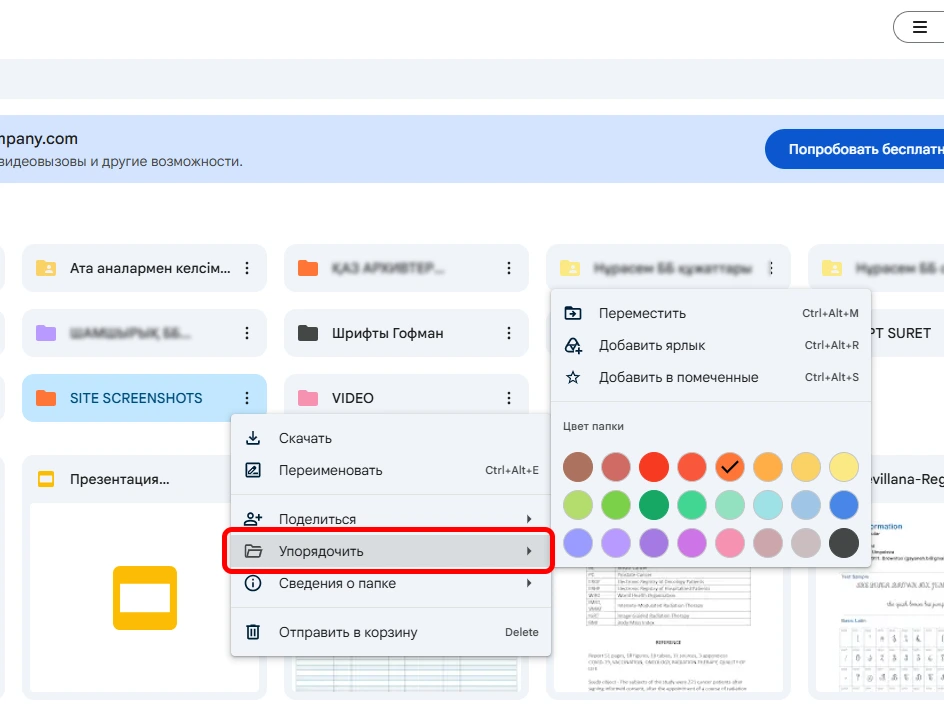
Task: Pick the pale yellow folder color swatch
Action: (x=843, y=467)
